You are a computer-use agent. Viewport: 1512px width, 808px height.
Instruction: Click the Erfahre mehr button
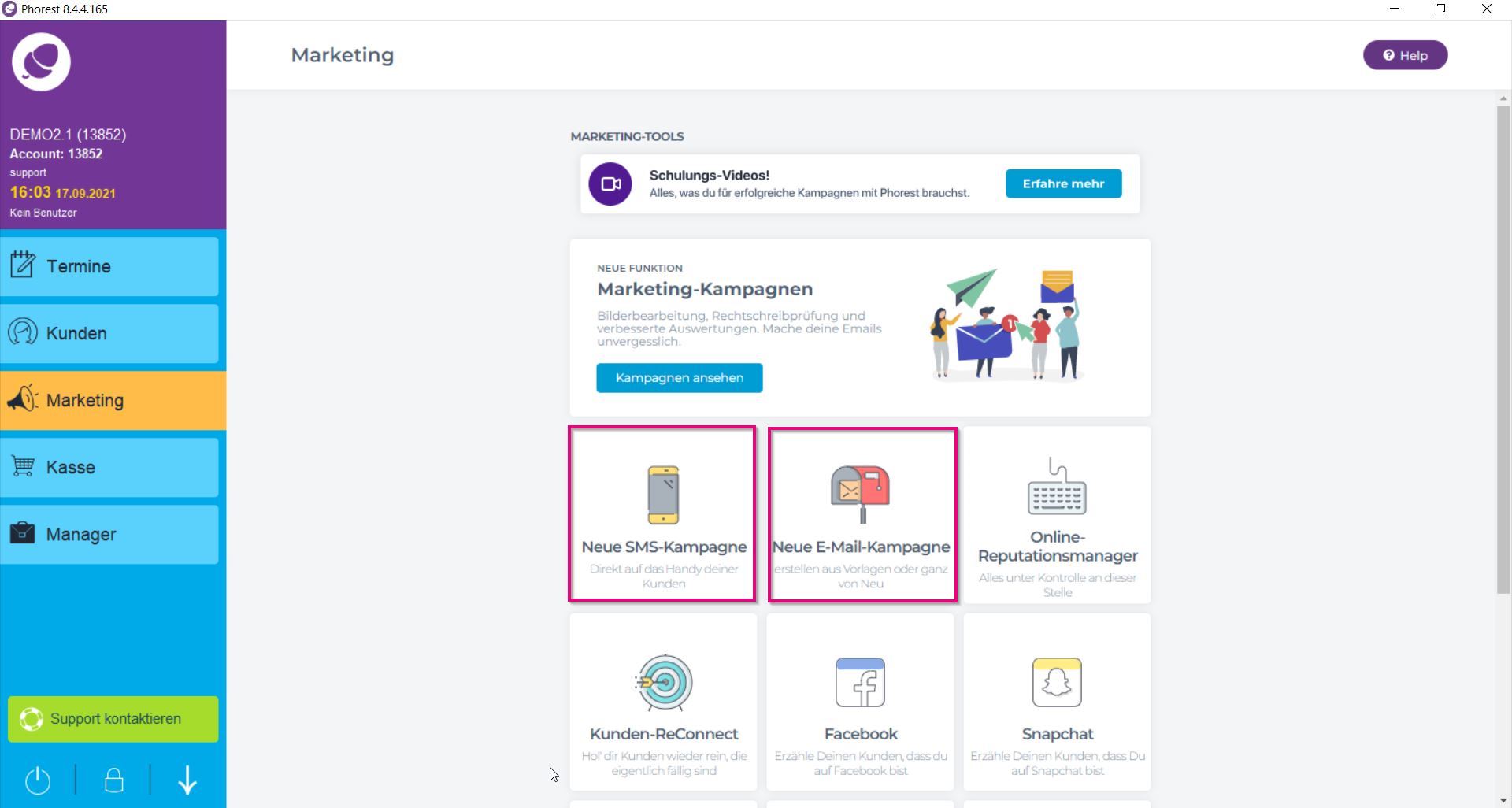click(x=1063, y=183)
